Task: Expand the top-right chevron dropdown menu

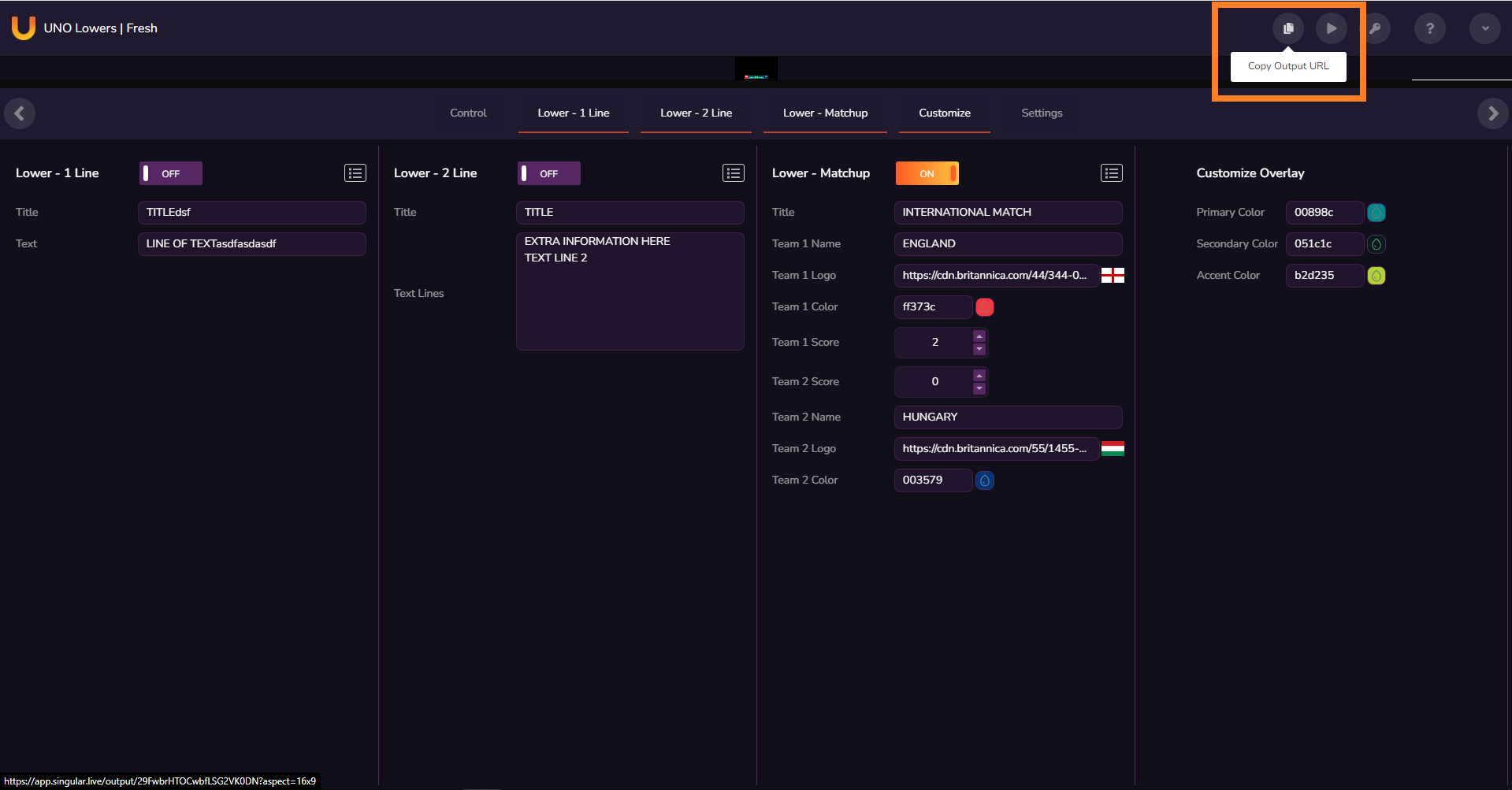Action: pyautogui.click(x=1484, y=28)
